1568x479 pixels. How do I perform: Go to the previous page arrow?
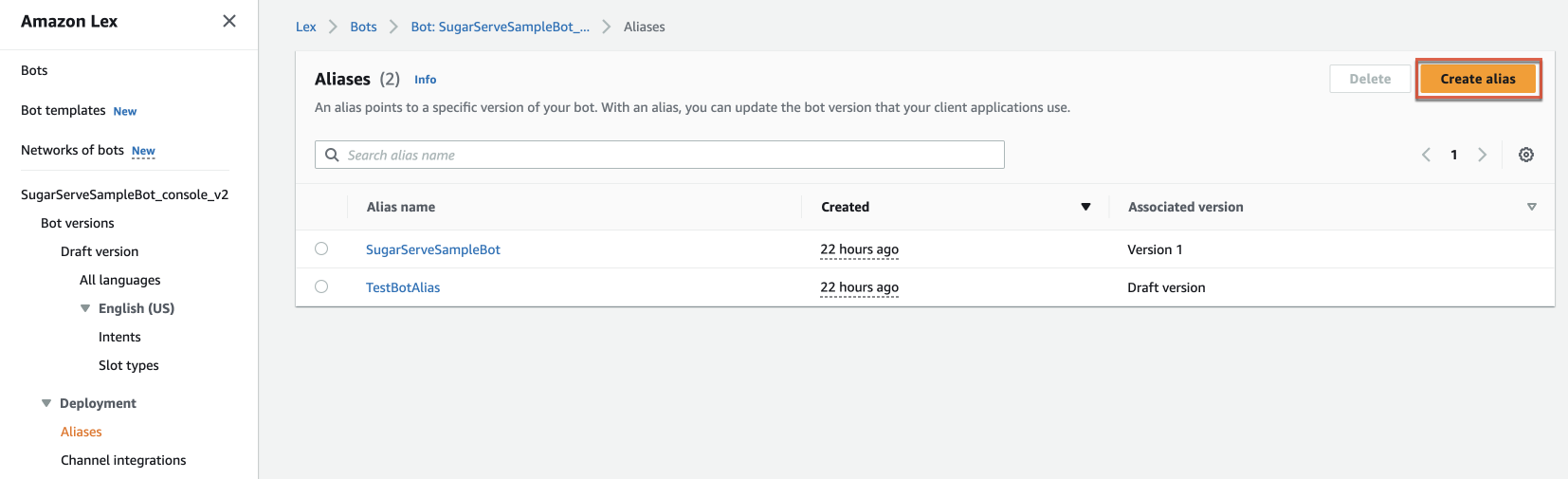tap(1426, 155)
